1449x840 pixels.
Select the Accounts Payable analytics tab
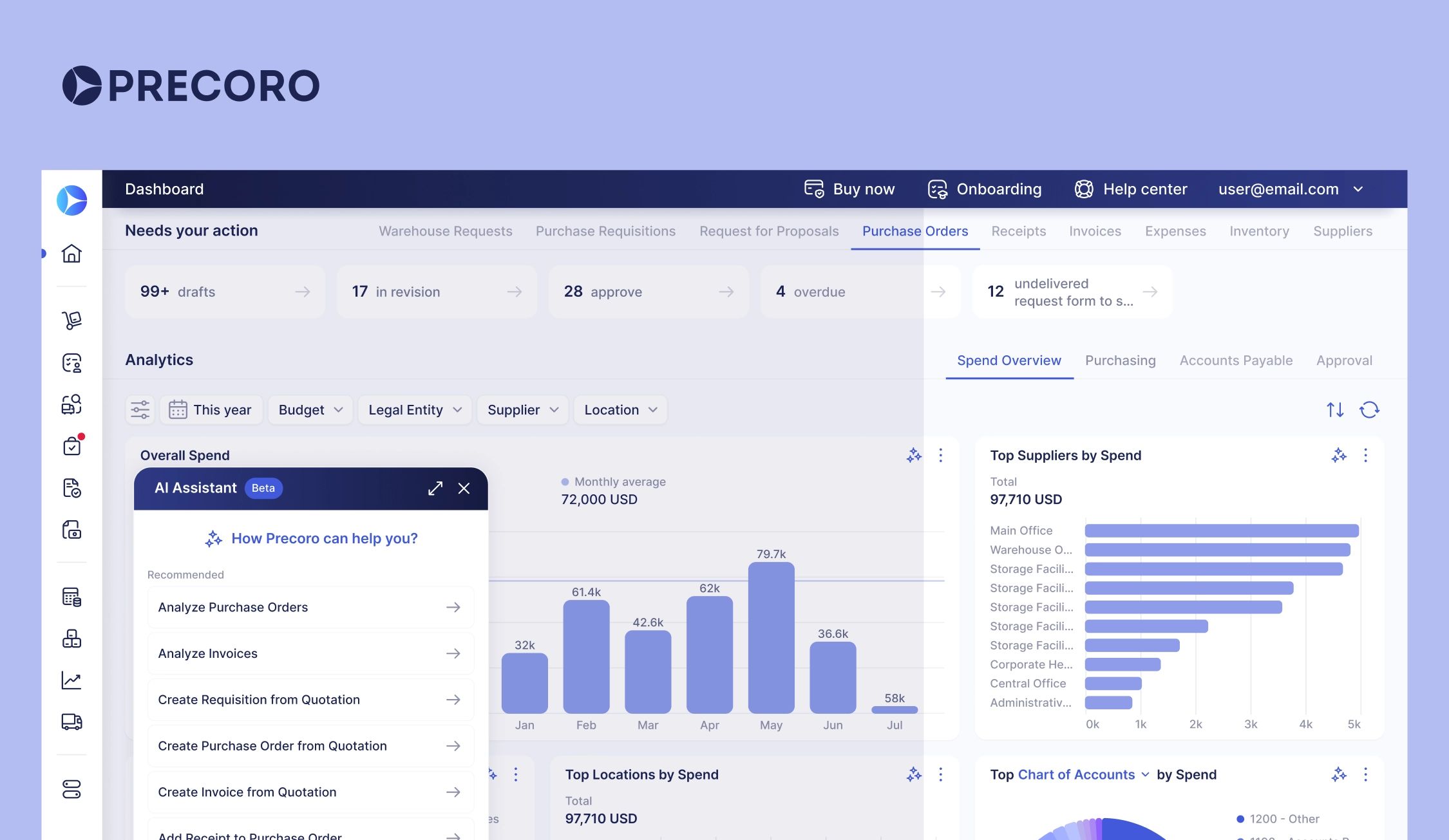coord(1235,360)
